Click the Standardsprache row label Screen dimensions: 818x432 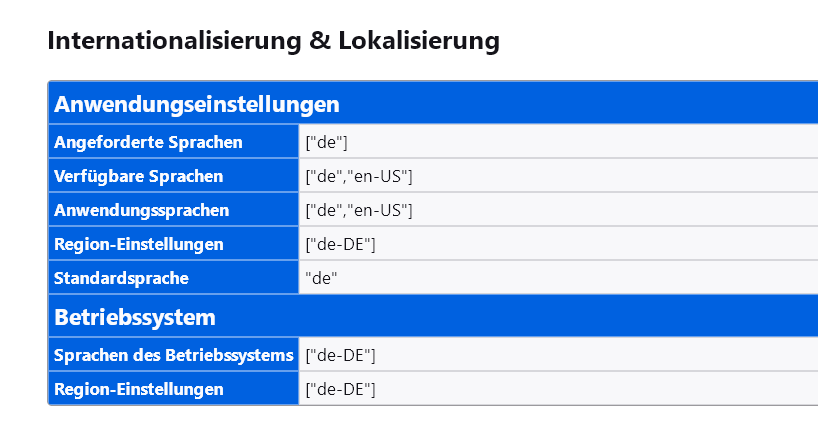(x=122, y=278)
